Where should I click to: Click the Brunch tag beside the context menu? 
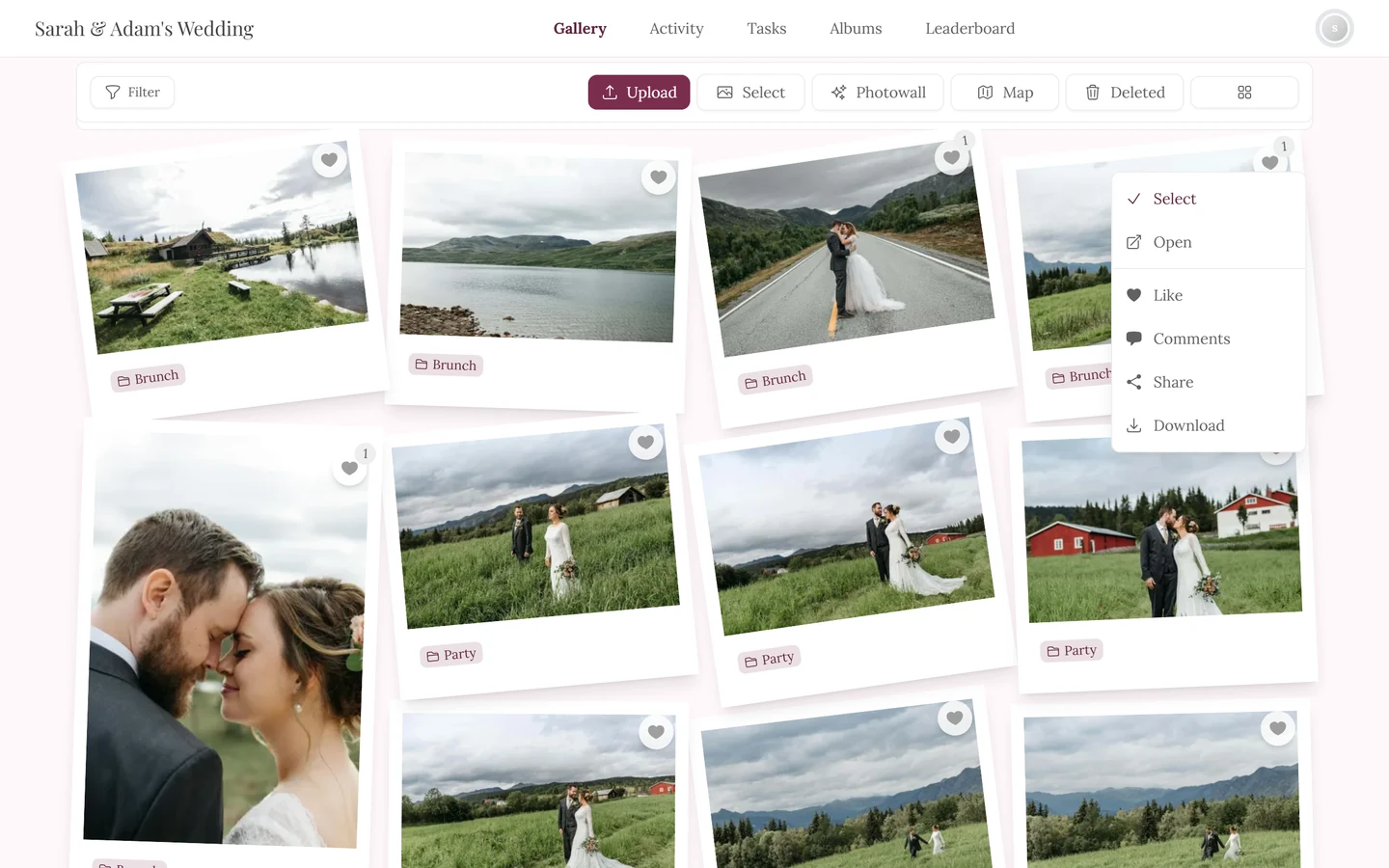[x=1080, y=376]
